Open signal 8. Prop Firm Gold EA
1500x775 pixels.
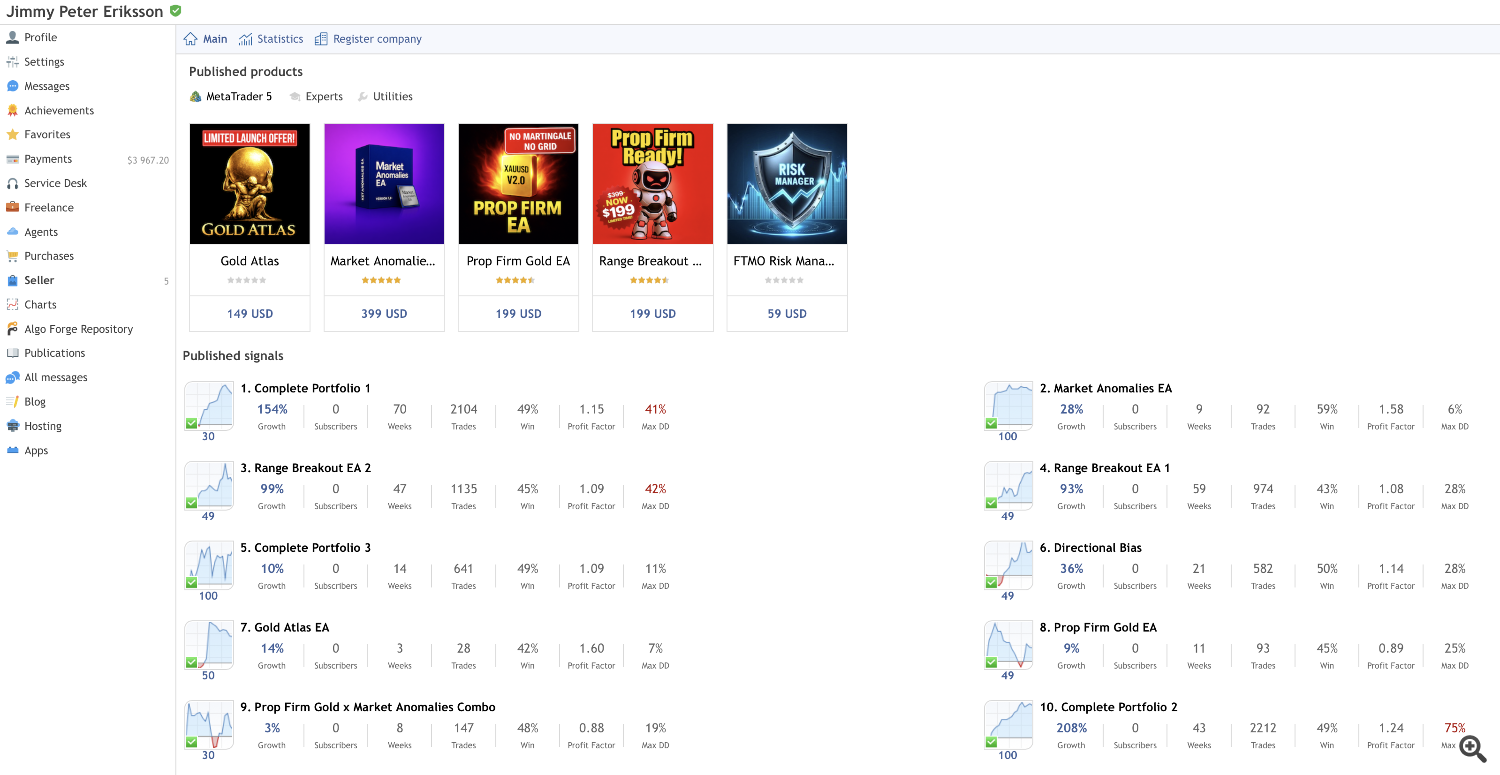tap(1098, 628)
